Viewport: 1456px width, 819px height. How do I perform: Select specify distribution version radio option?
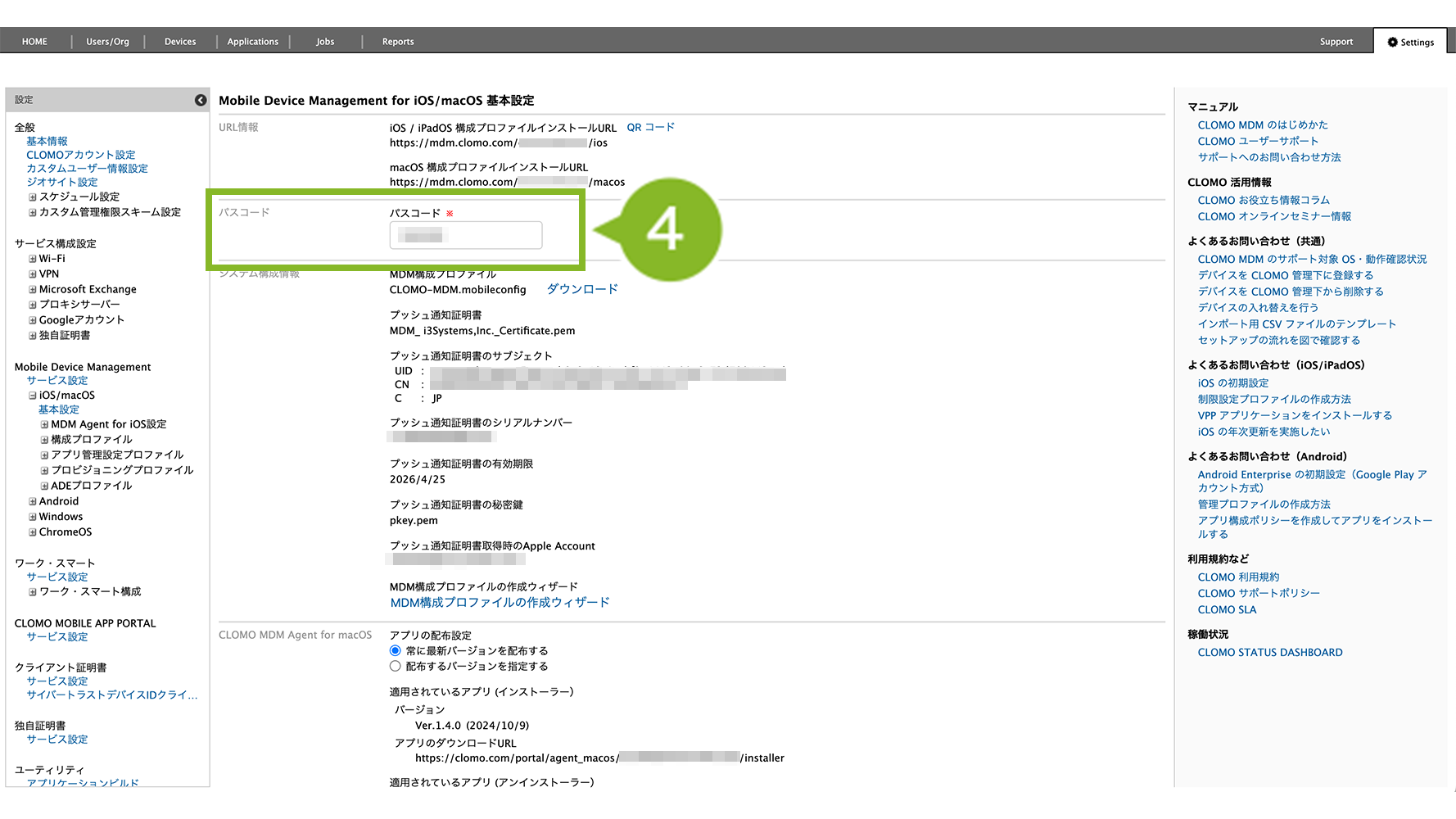tap(396, 667)
